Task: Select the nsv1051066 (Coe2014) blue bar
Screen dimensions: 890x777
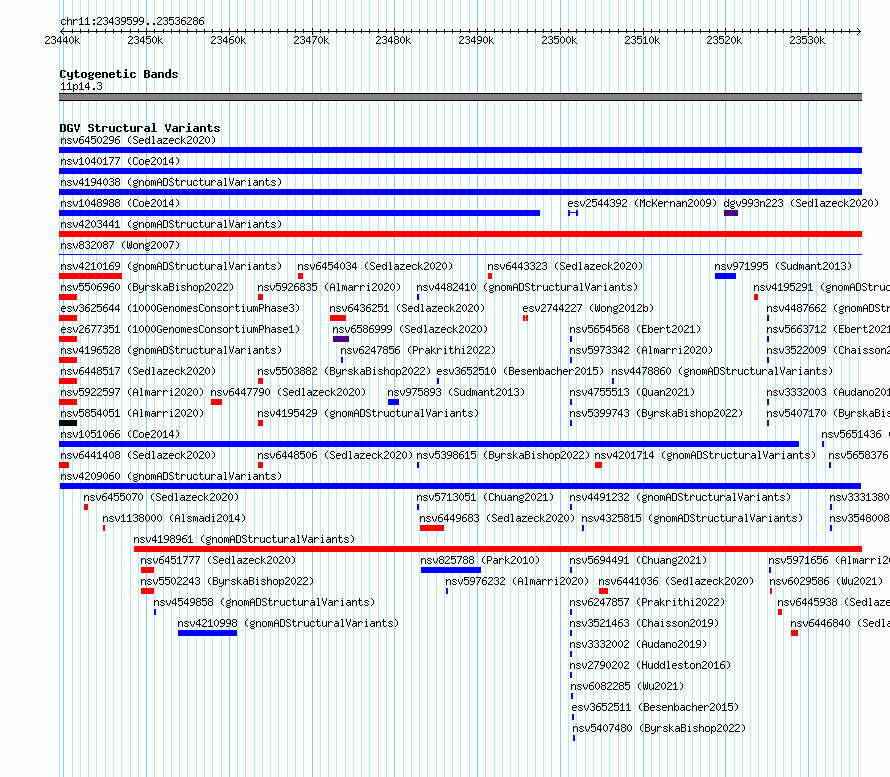Action: (429, 444)
